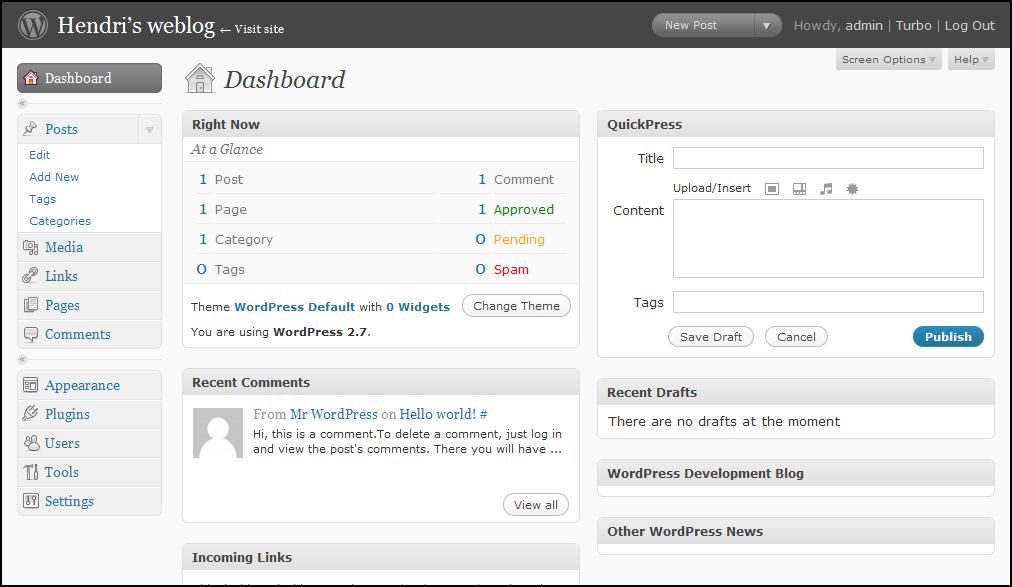The width and height of the screenshot is (1012, 587).
Task: Publish the QuickPress post
Action: 948,337
